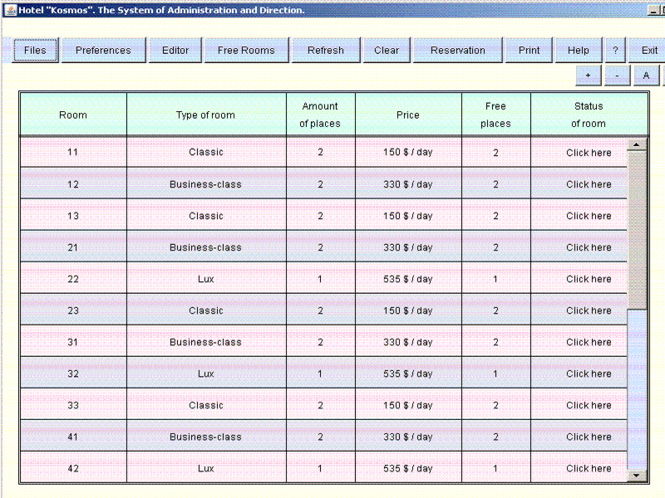
Task: Open the Editor
Action: pyautogui.click(x=175, y=50)
